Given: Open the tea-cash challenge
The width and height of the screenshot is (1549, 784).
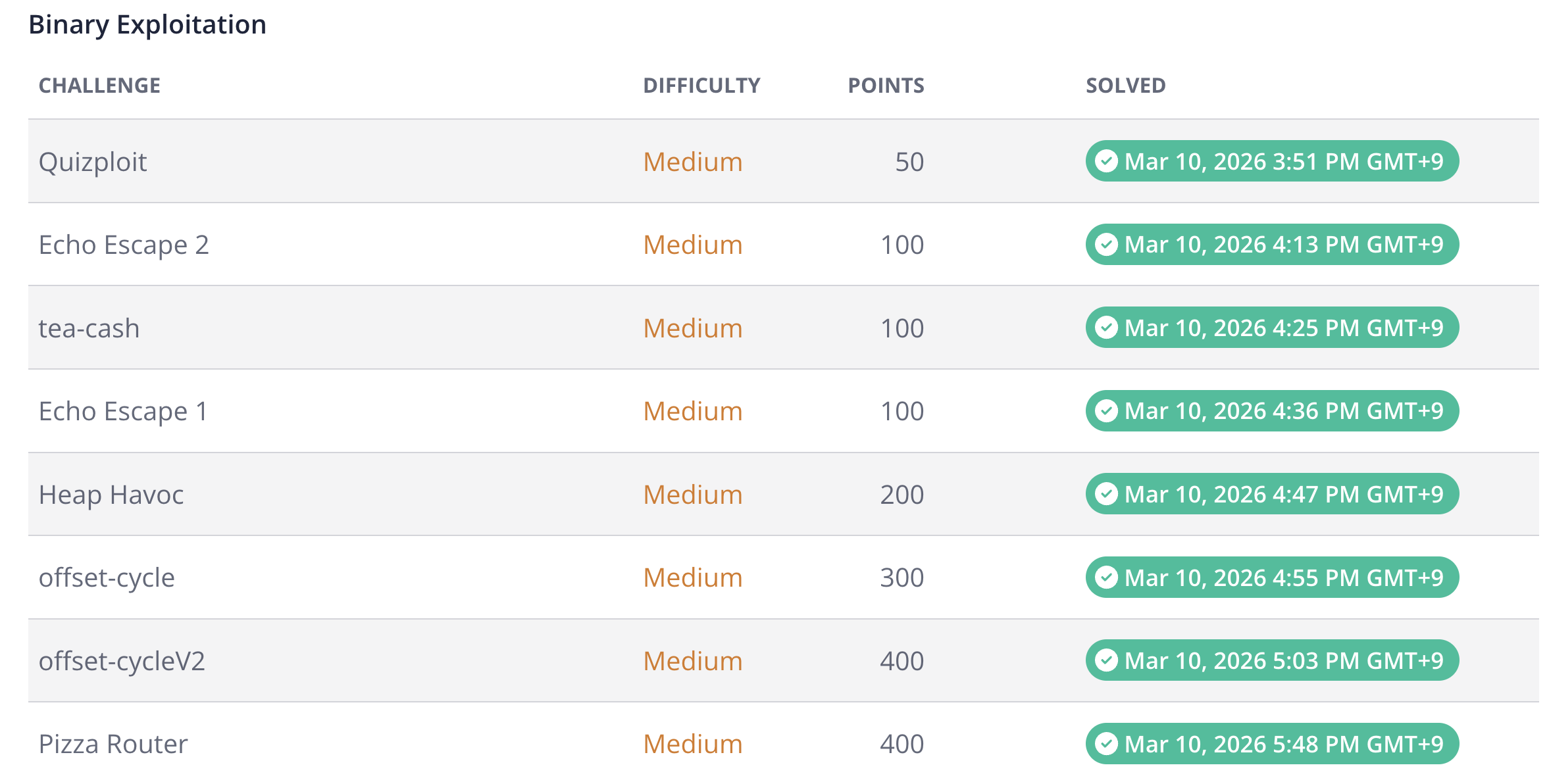Looking at the screenshot, I should coord(89,328).
